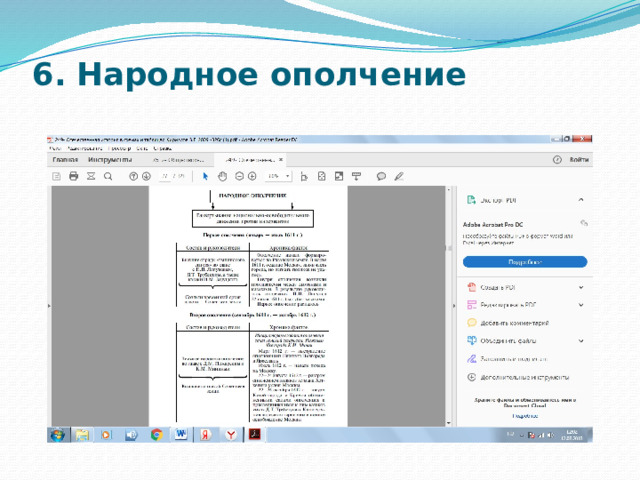The width and height of the screenshot is (640, 480).
Task: Click the Редактировать PDF tool icon
Action: point(471,305)
